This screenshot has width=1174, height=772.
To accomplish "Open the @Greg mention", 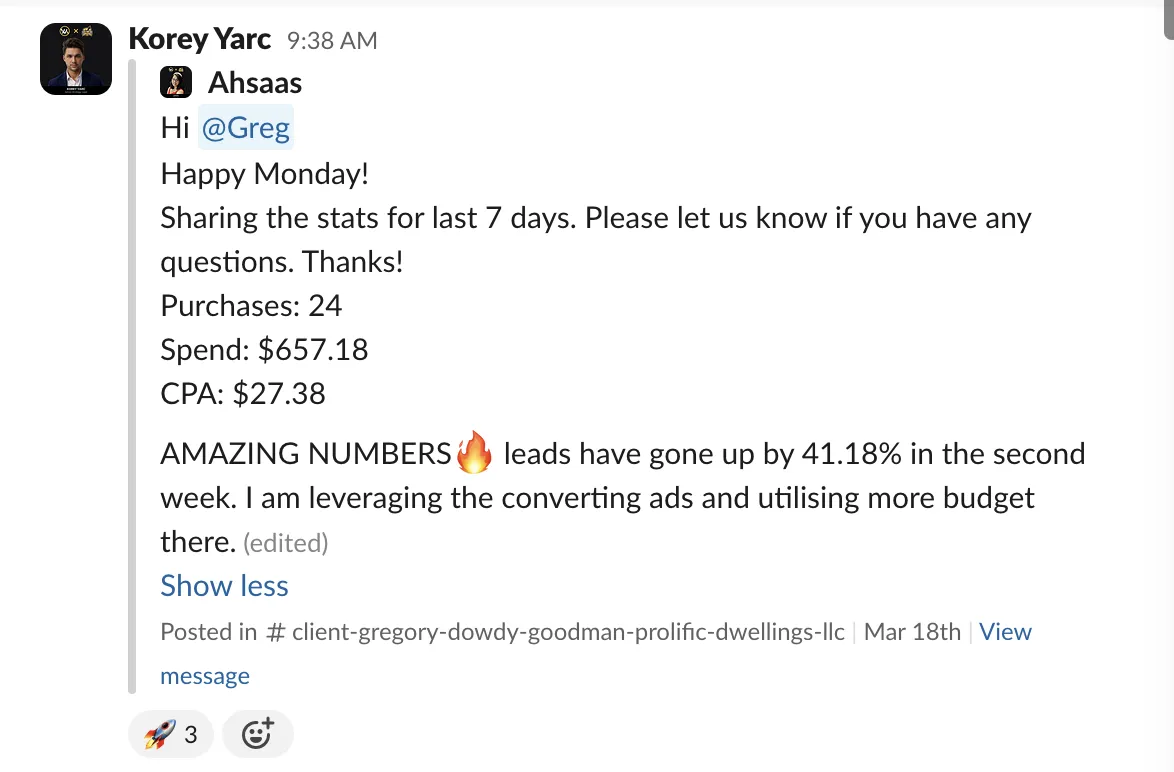I will (246, 128).
